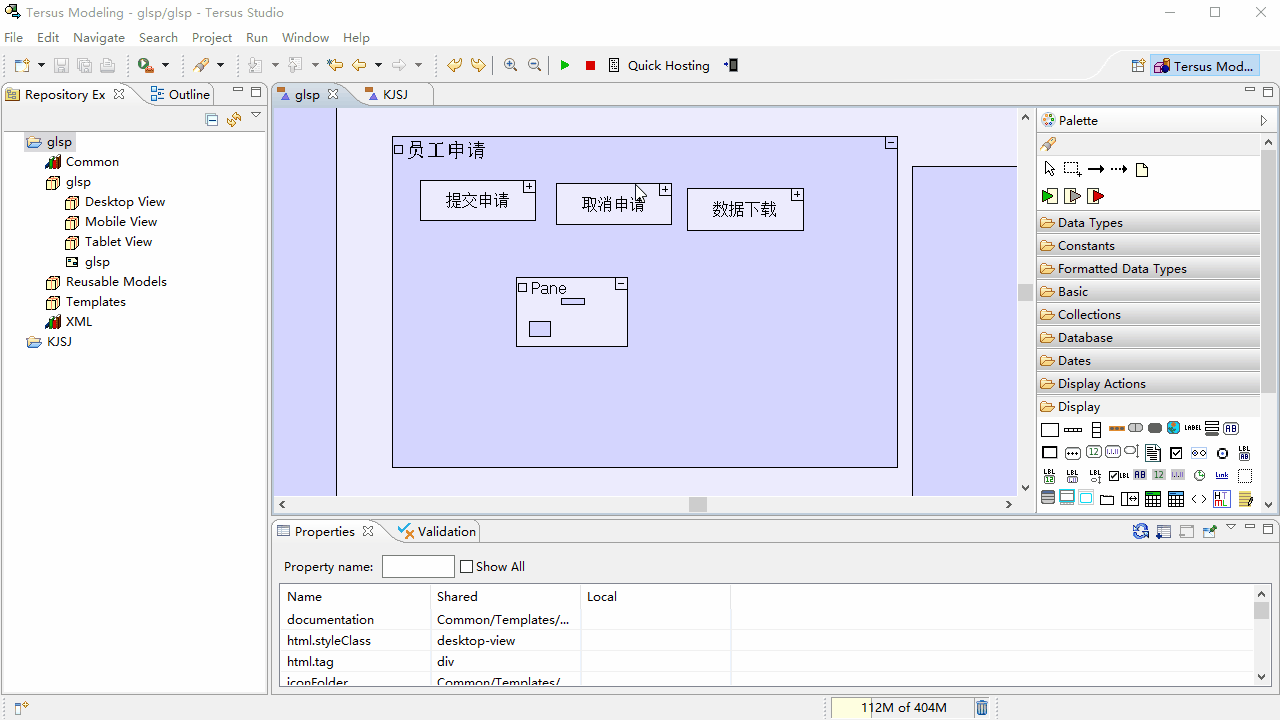Click the pin icon in Properties toolbar
Screen dimensions: 1280x720
pos(1210,531)
